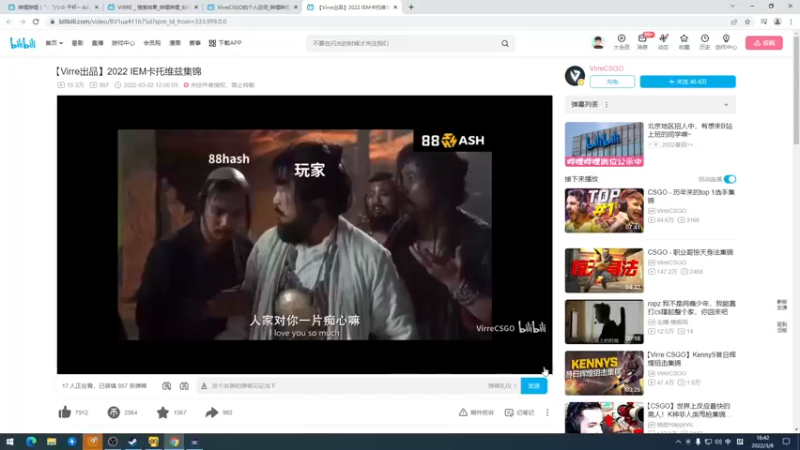Viewport: 800px width, 450px height.
Task: Open the ropz video thumbnail
Action: click(604, 321)
